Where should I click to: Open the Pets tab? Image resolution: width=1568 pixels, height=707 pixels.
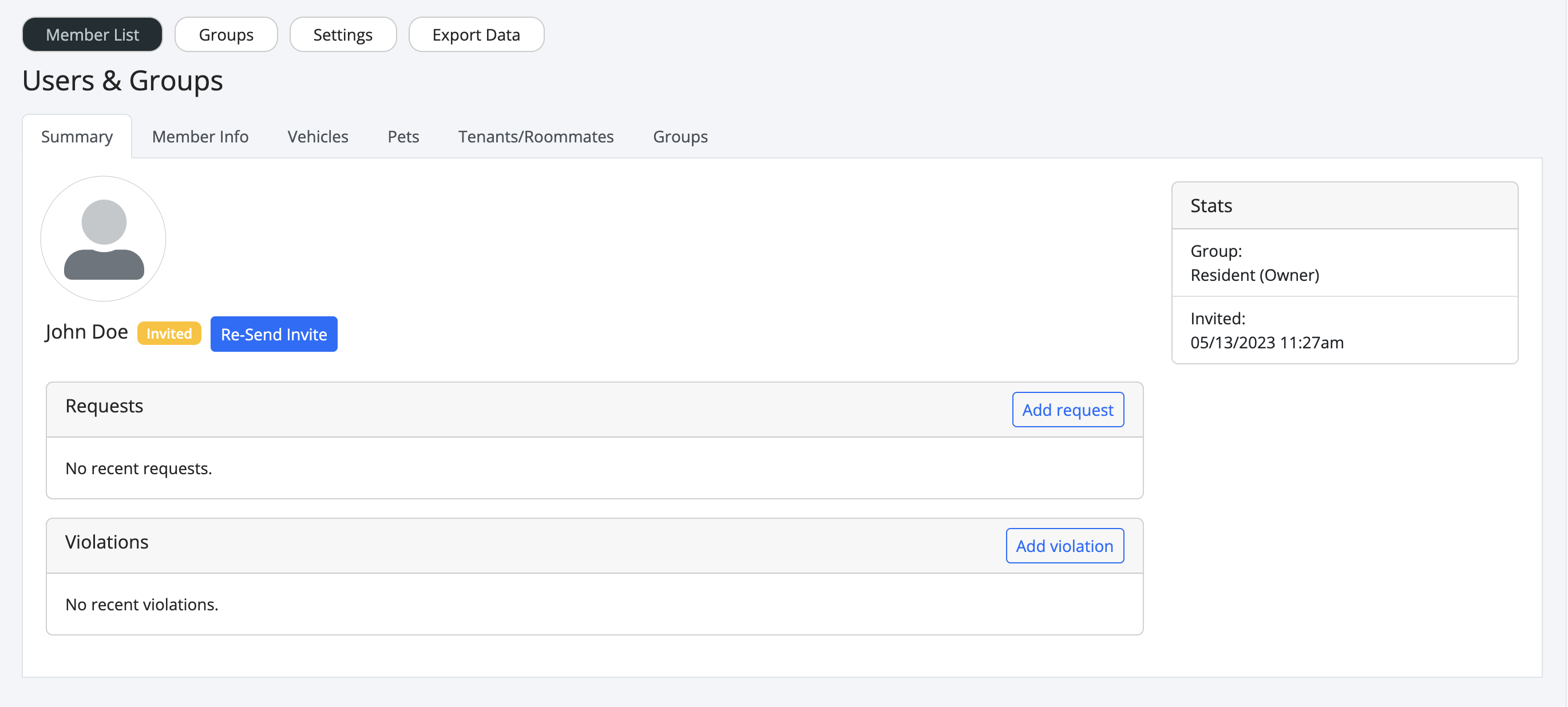point(403,136)
